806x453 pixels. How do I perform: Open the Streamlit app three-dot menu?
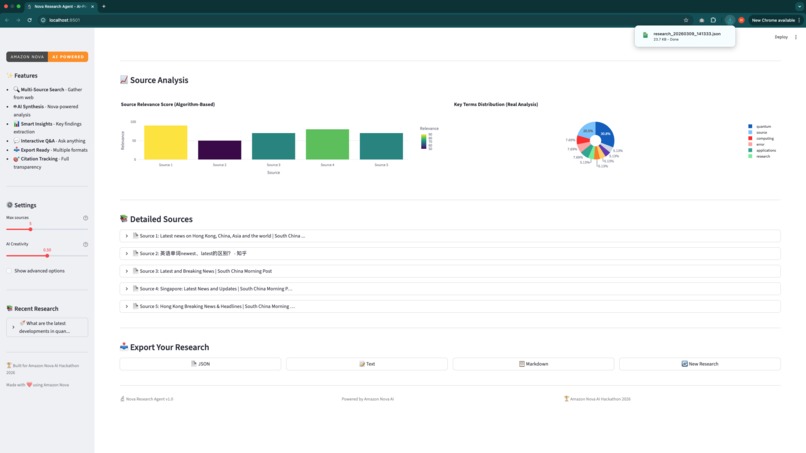click(796, 37)
